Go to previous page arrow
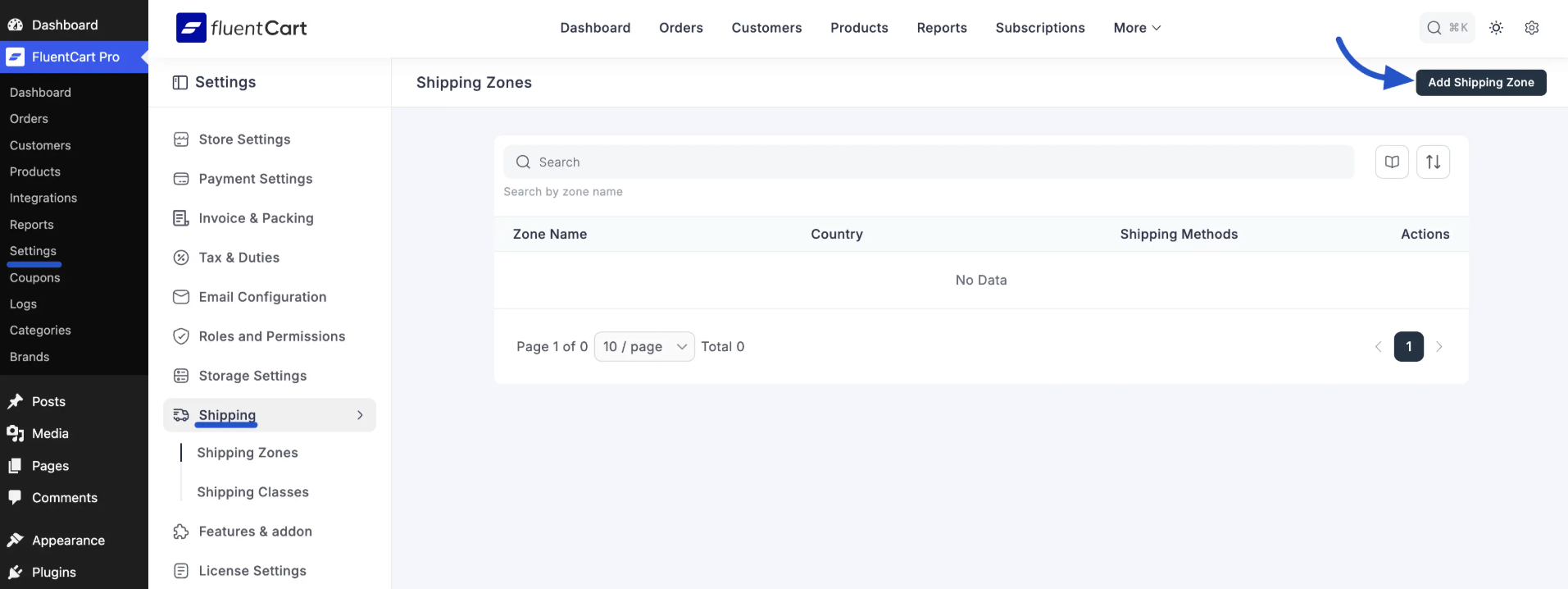This screenshot has width=1568, height=589. tap(1378, 347)
